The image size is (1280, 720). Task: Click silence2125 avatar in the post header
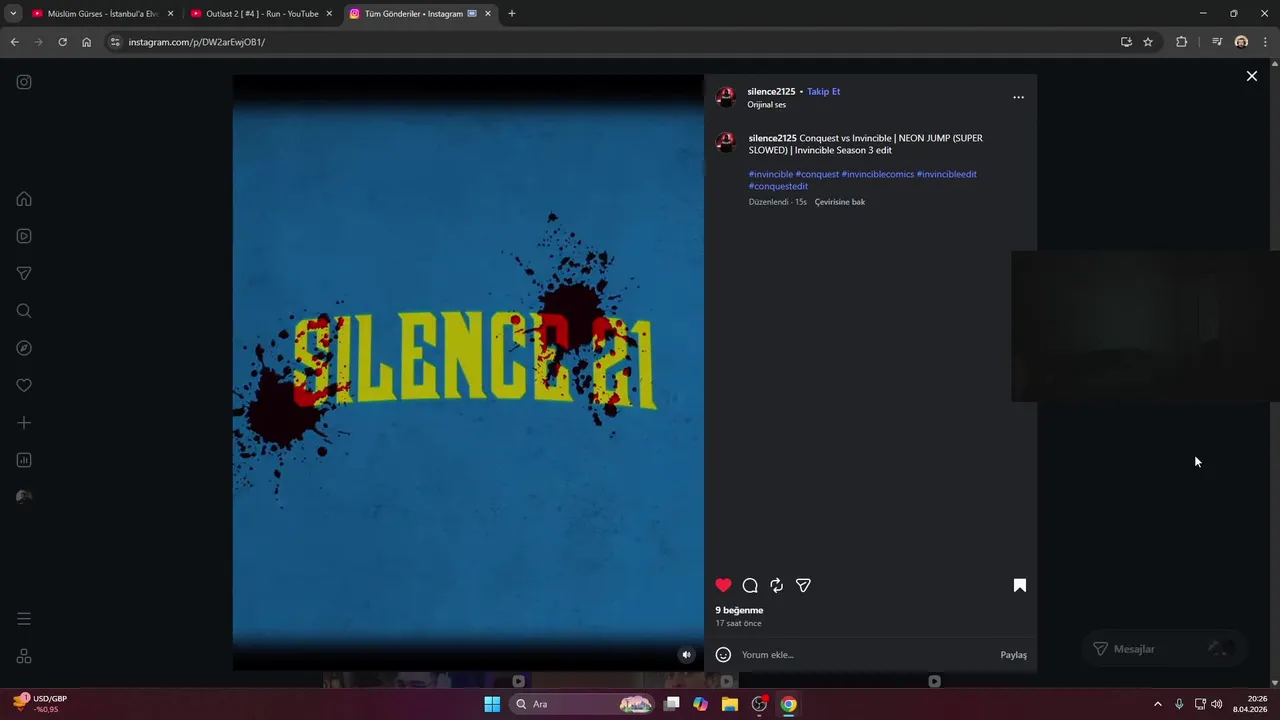click(726, 97)
